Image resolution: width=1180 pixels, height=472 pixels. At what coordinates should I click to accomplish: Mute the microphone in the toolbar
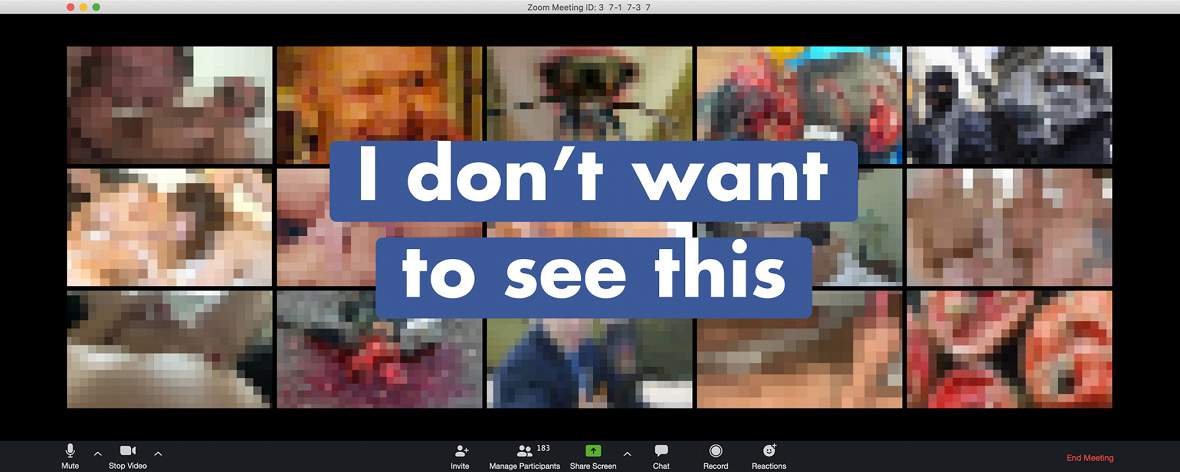tap(70, 451)
